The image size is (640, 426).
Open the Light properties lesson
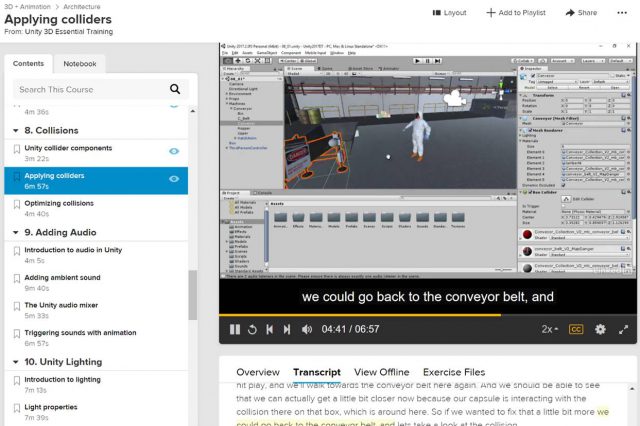pos(51,407)
